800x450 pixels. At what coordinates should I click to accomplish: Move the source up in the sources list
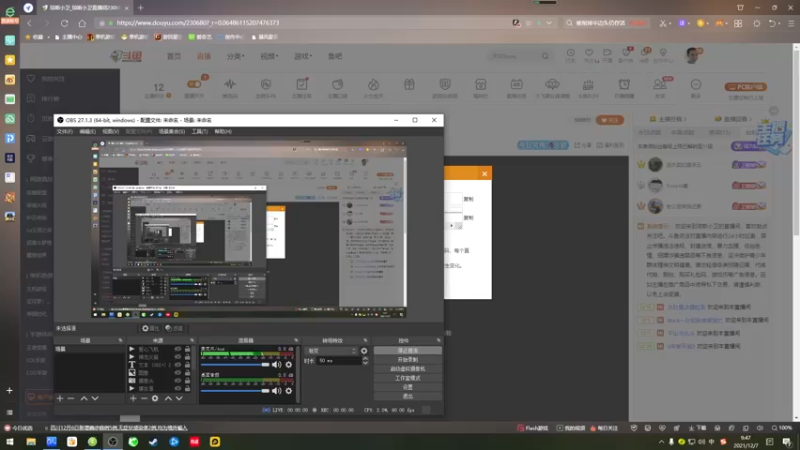[168, 398]
